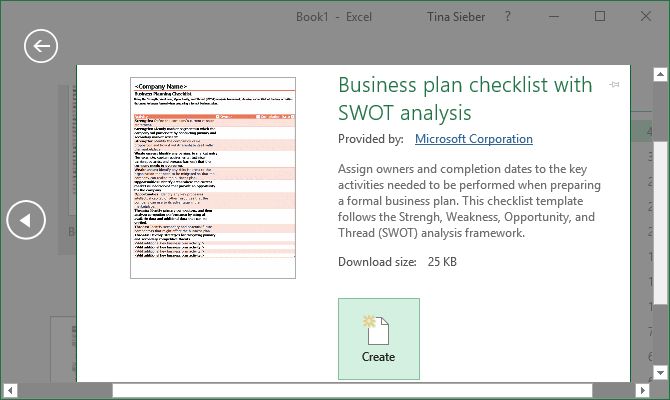Click the template description paragraph
670x400 pixels.
469,201
